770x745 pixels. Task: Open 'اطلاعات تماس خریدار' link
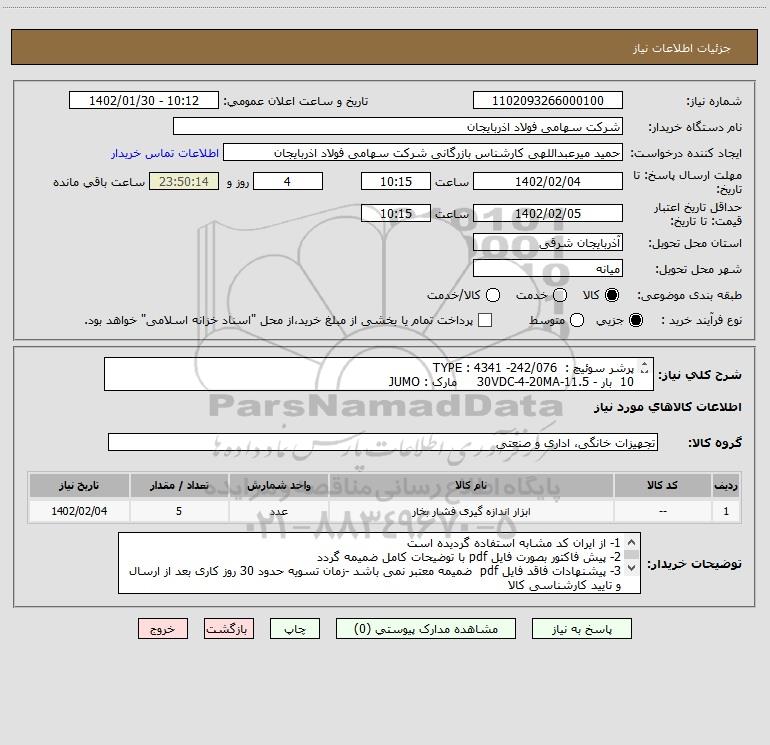165,153
